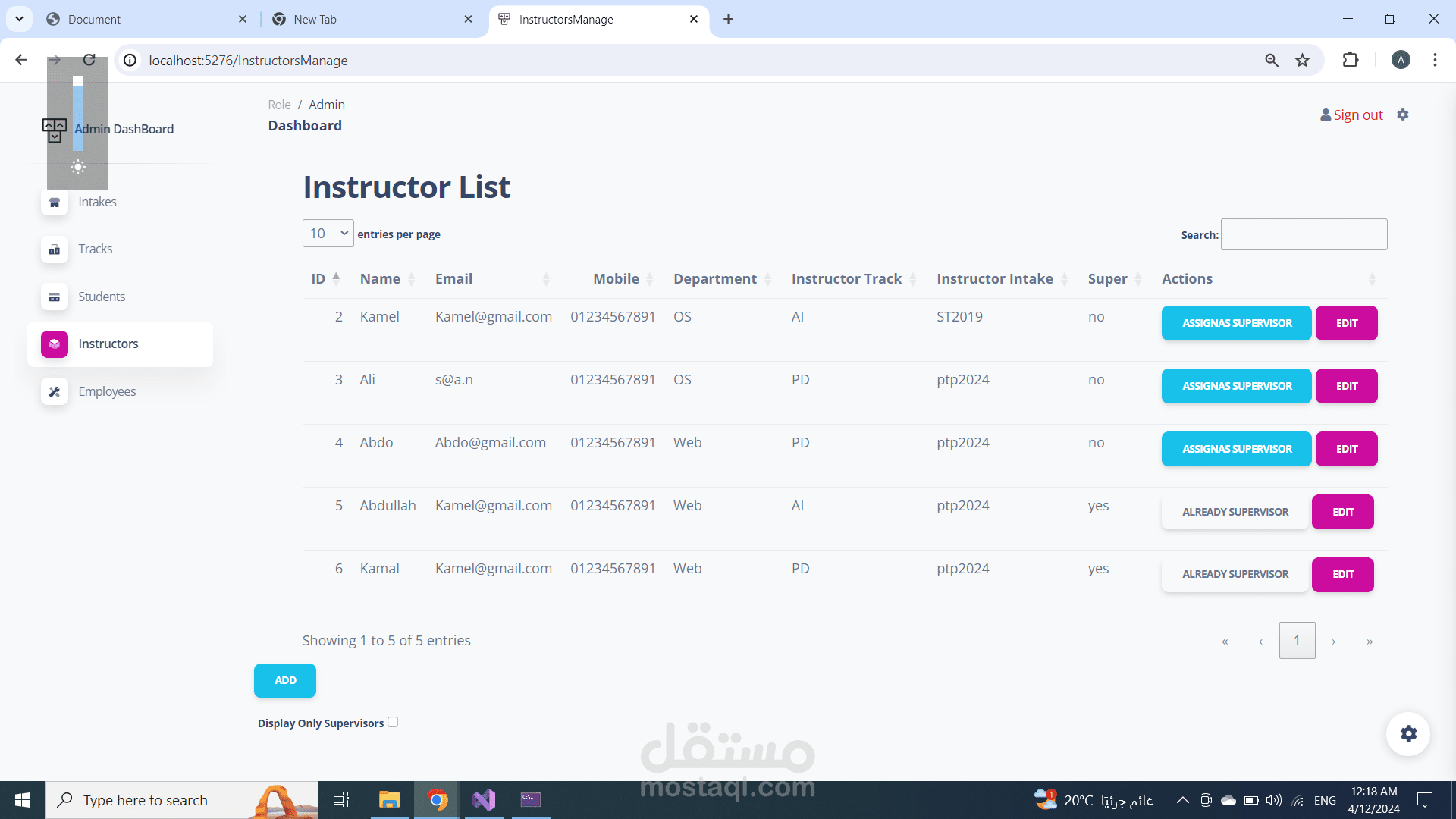The width and height of the screenshot is (1456, 819).
Task: Click the Windows taskbar search box
Action: [x=182, y=800]
